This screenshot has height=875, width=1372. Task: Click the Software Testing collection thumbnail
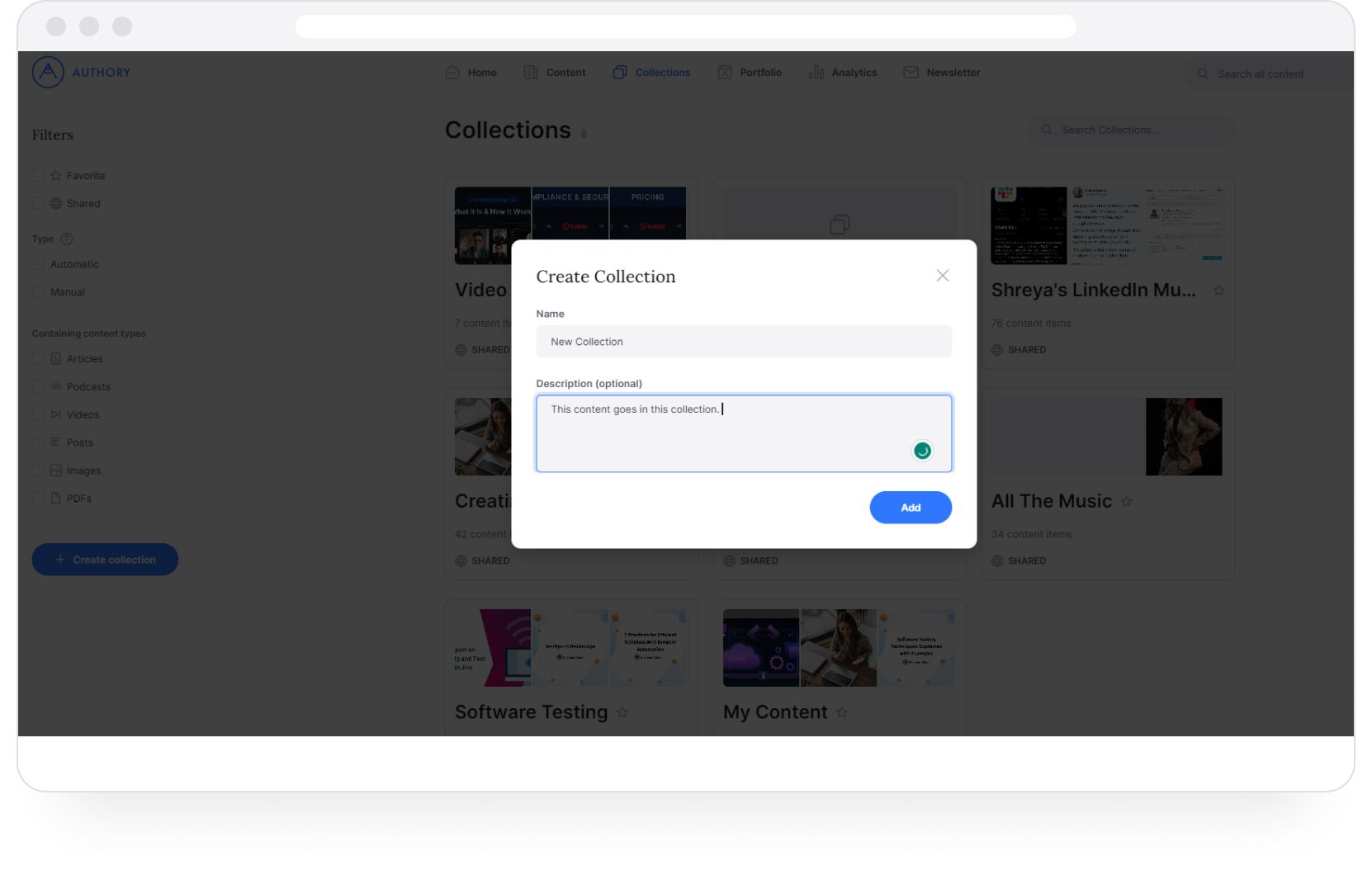570,648
